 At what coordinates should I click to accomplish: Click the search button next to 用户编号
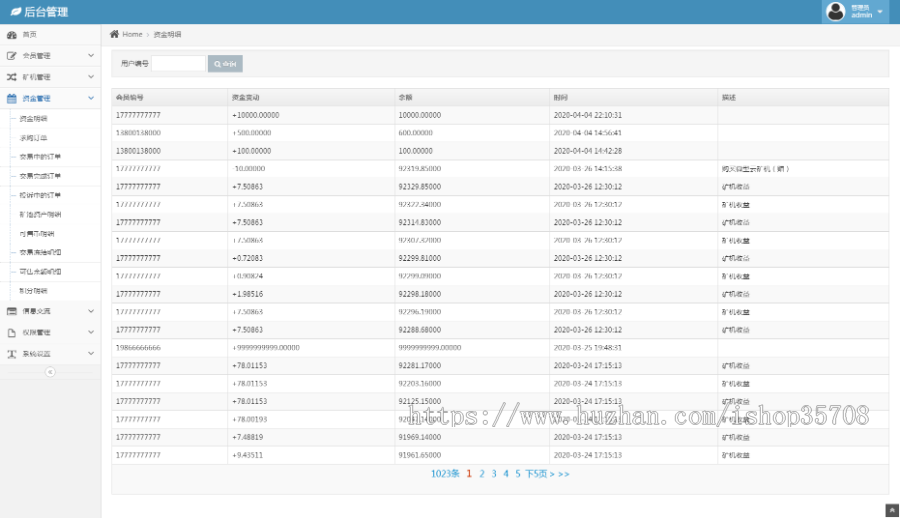(225, 64)
